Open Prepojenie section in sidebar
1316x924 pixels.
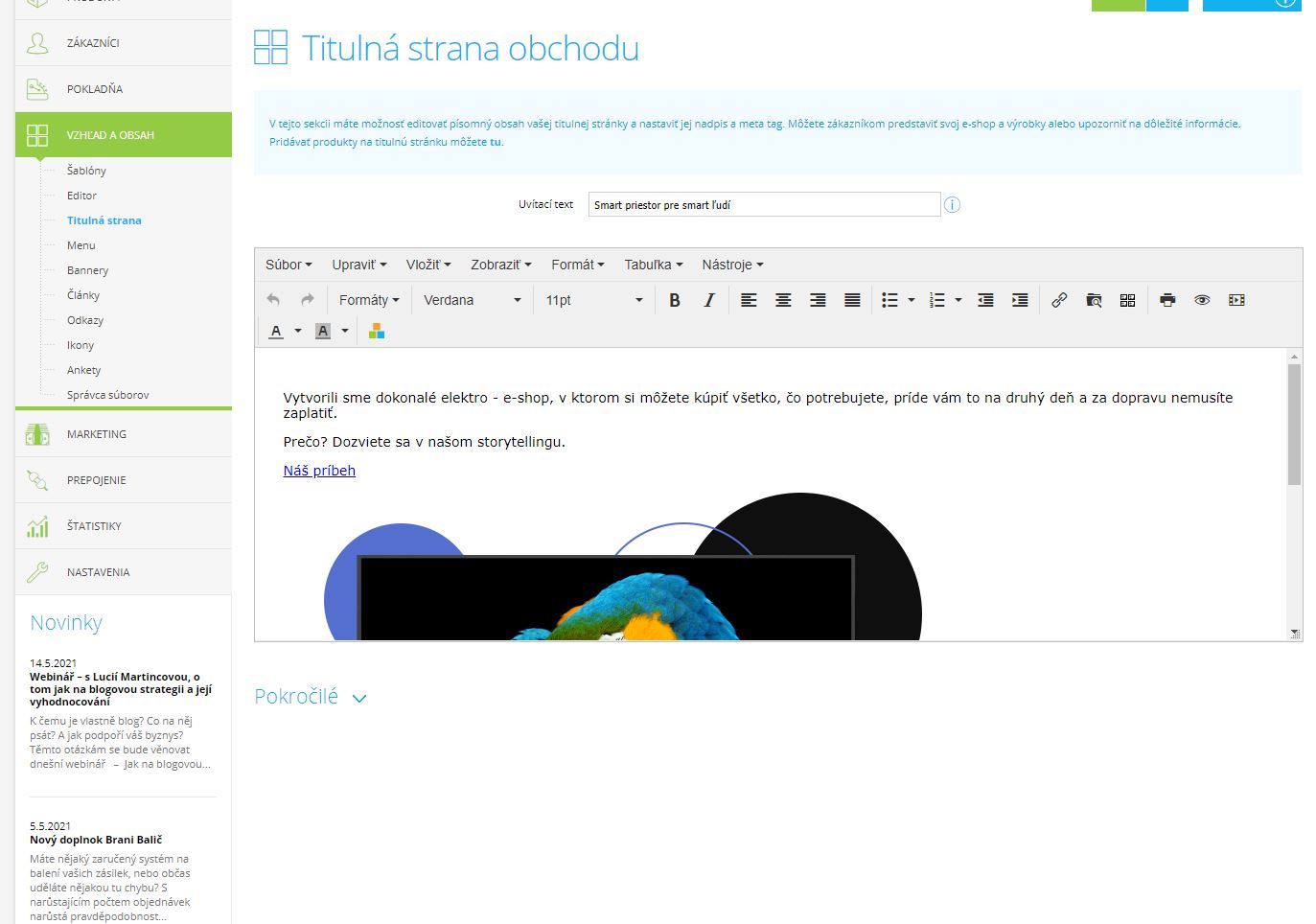click(x=124, y=480)
